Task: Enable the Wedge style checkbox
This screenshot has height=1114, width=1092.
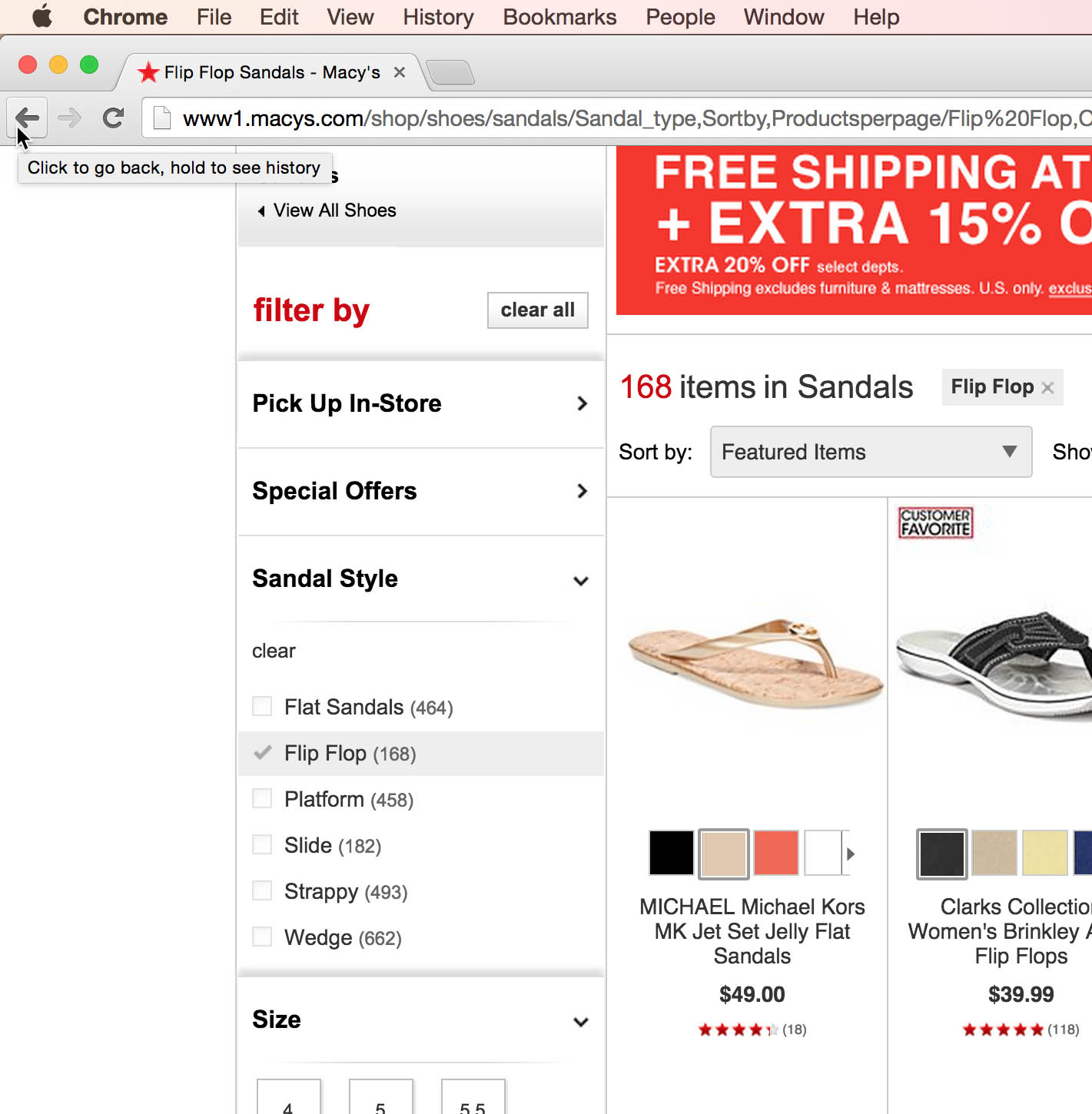Action: pos(263,937)
